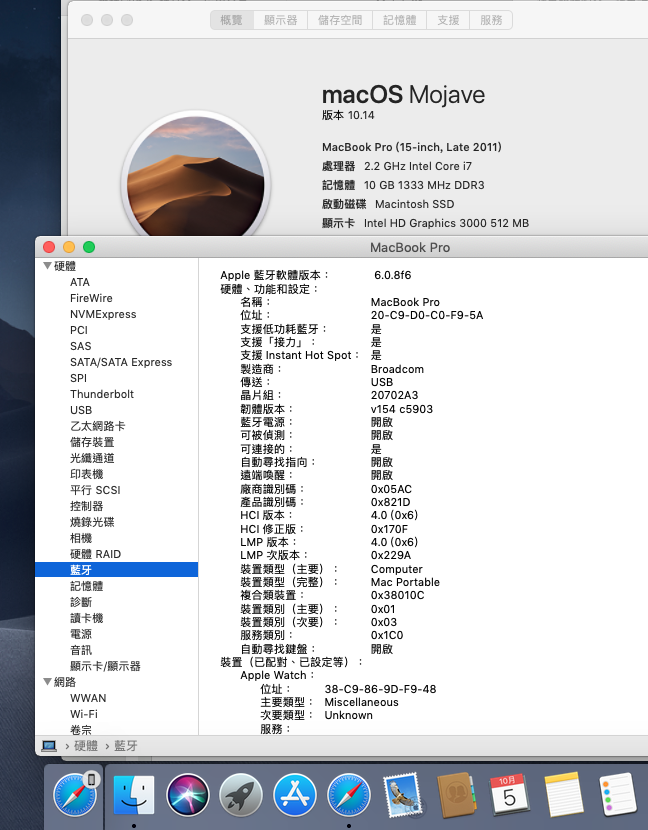Viewport: 648px width, 830px height.
Task: Open Safari compass icon next to App Store
Action: click(348, 795)
